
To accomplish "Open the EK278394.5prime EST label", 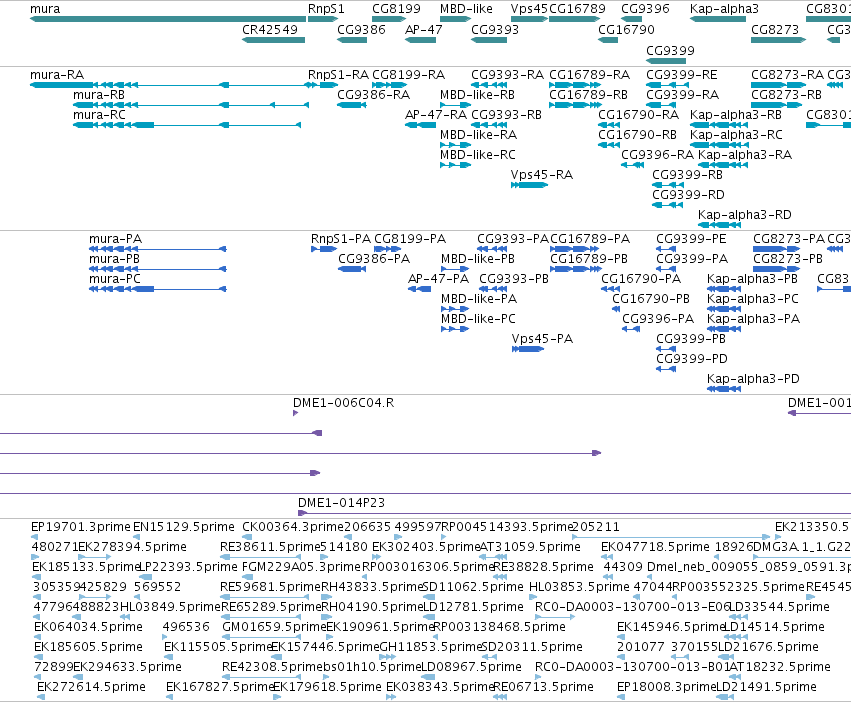I will pos(132,547).
